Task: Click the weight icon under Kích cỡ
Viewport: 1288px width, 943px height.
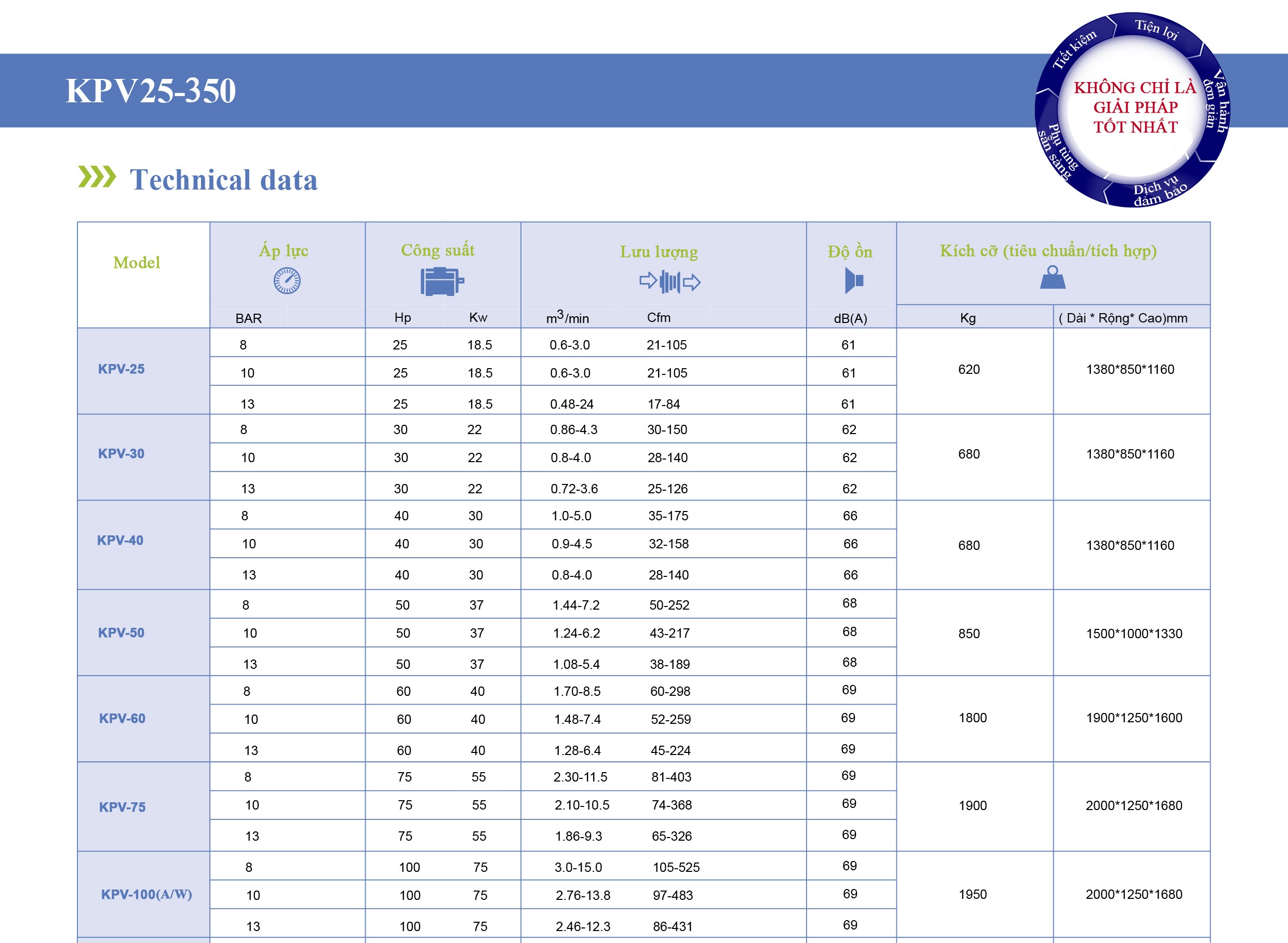Action: 1052,277
